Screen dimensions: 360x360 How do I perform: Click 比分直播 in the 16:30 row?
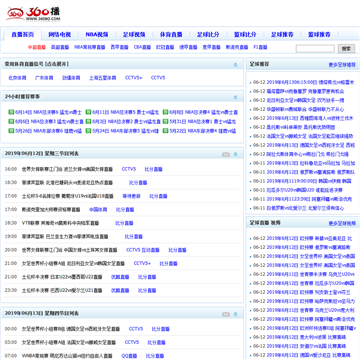[138, 183]
